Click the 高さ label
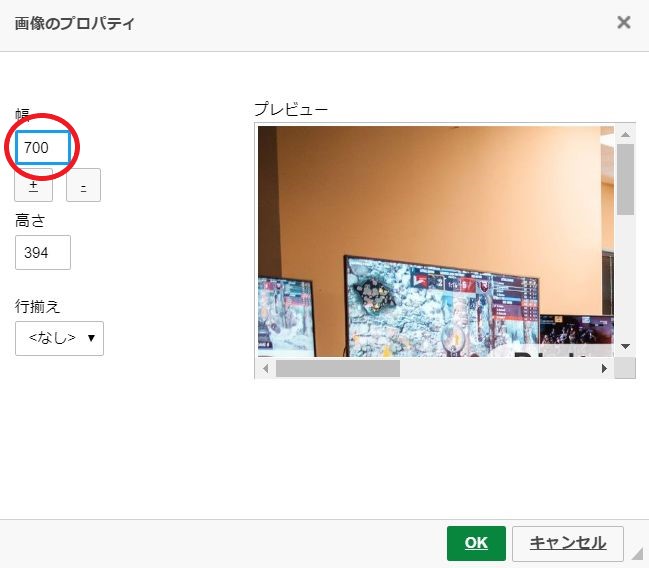 30,221
